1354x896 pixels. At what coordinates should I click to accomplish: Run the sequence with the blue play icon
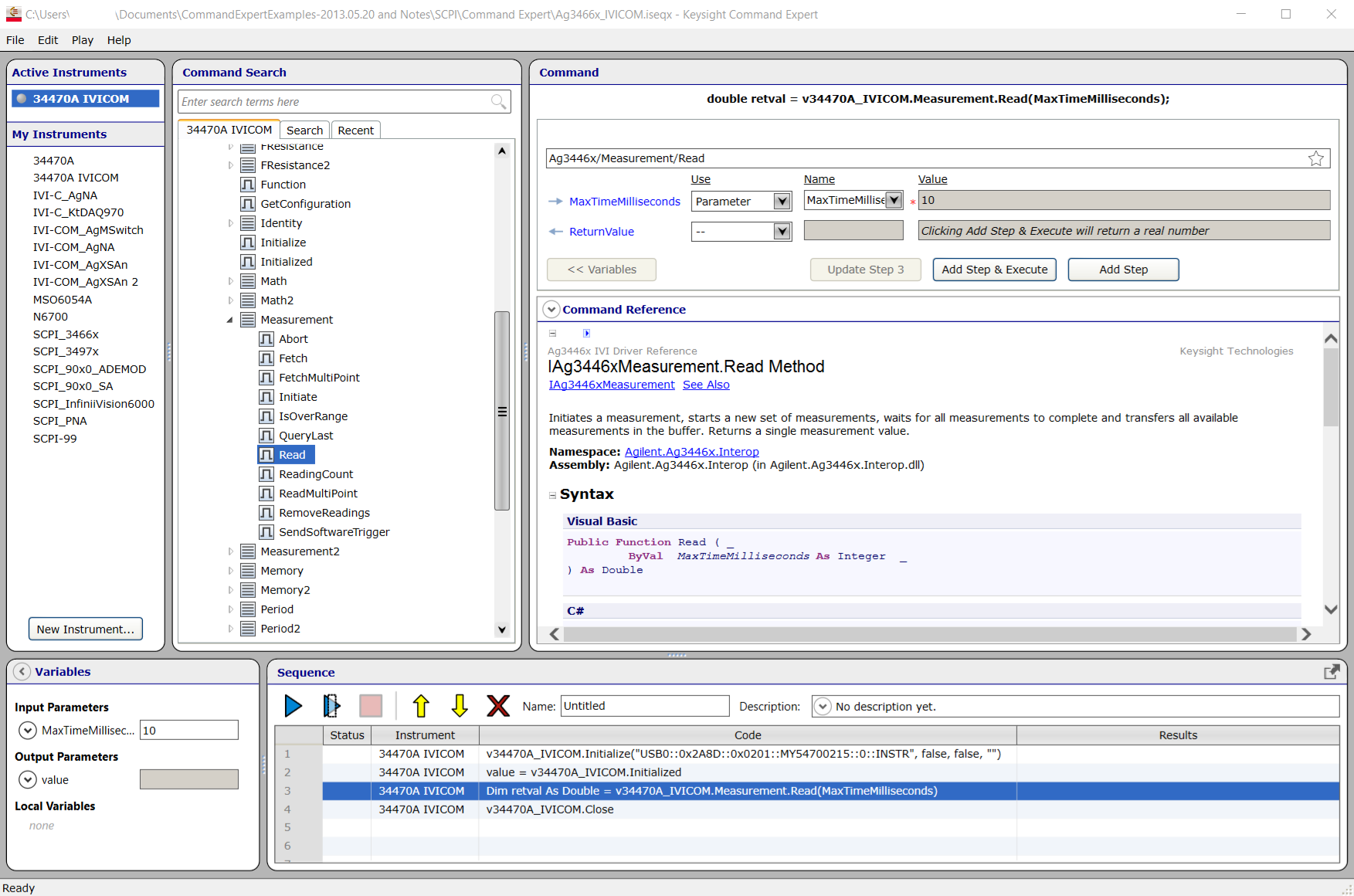coord(293,706)
